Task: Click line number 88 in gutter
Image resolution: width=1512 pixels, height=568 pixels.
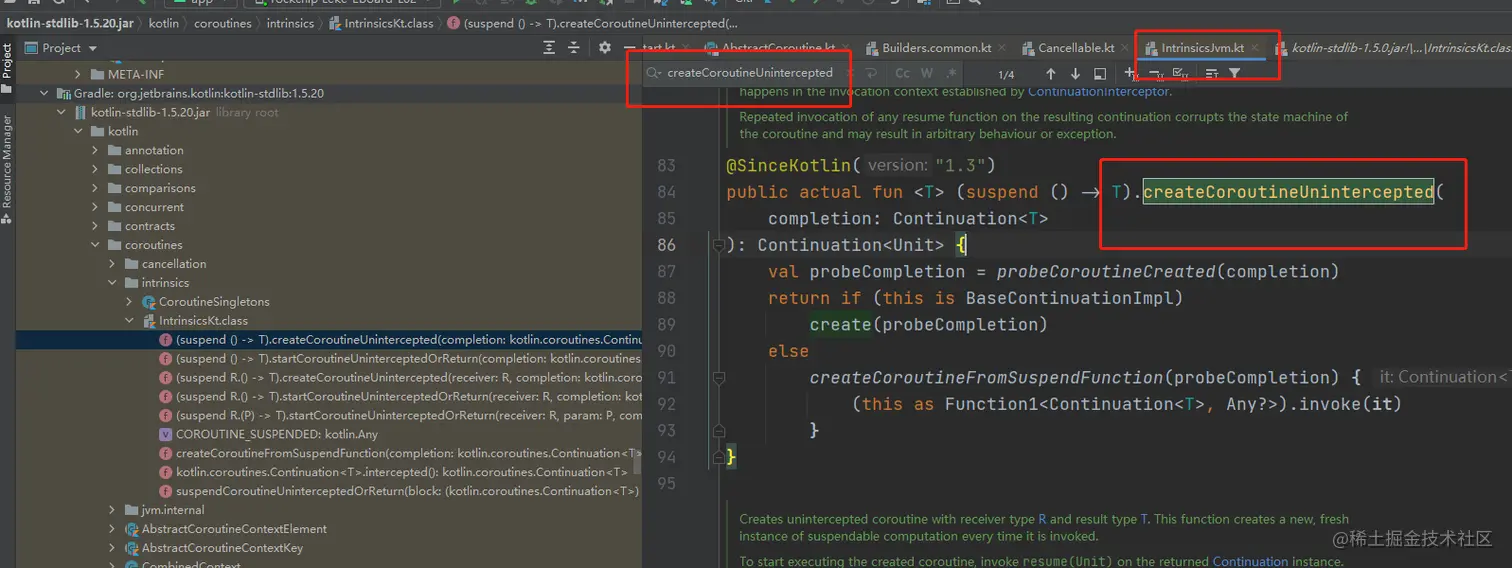Action: [666, 298]
